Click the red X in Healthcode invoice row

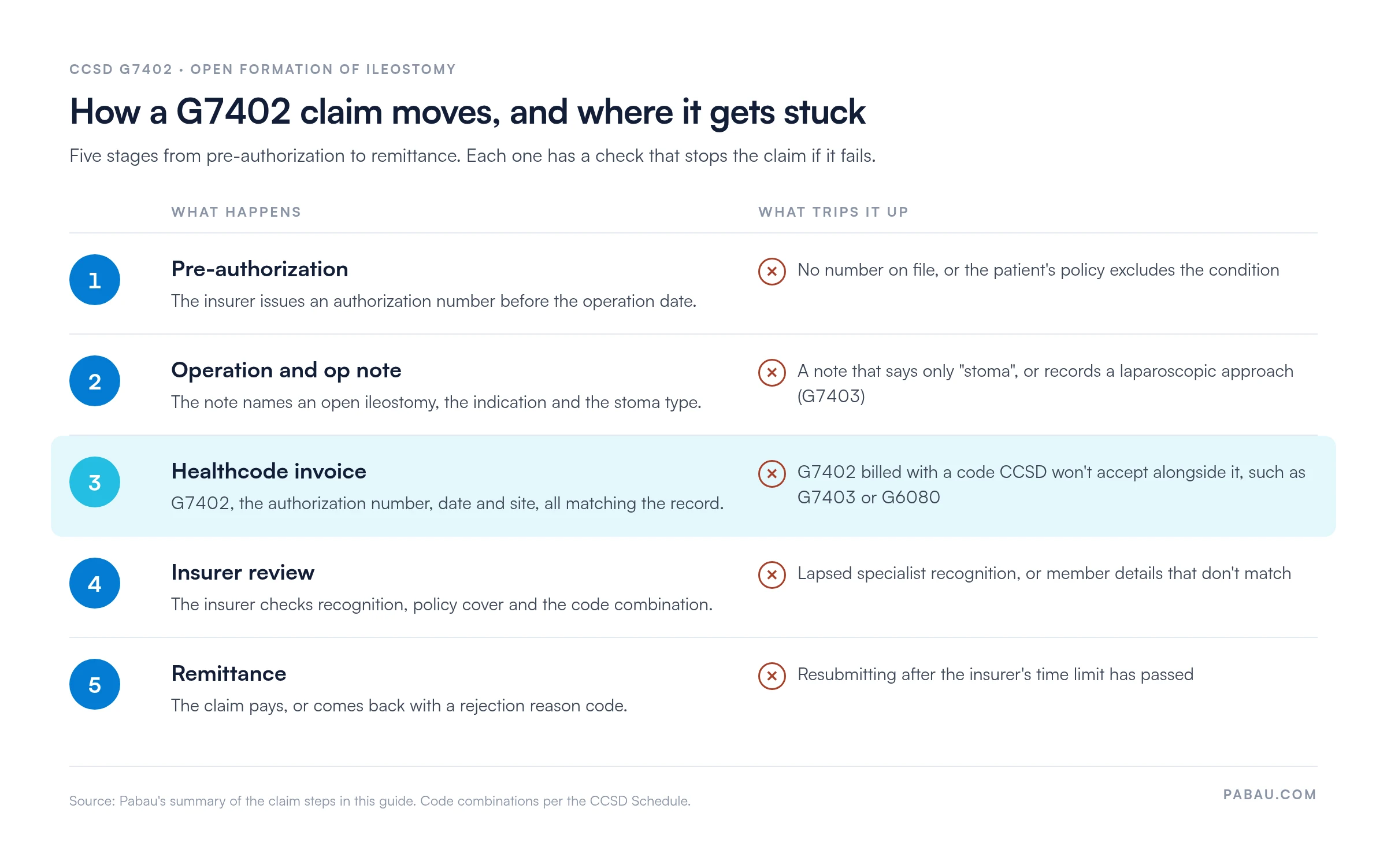[772, 473]
